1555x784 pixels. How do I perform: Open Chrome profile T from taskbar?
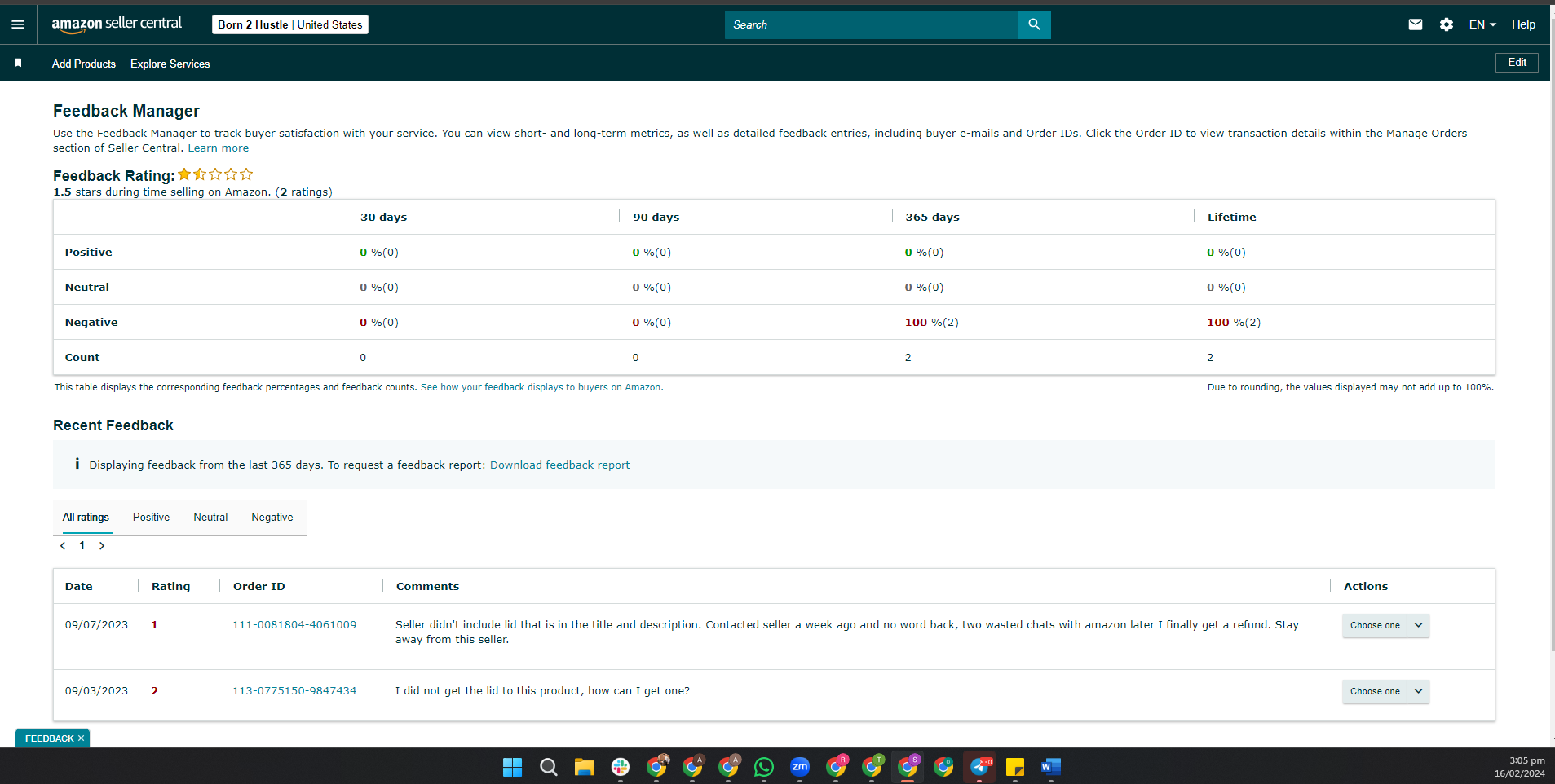(872, 767)
